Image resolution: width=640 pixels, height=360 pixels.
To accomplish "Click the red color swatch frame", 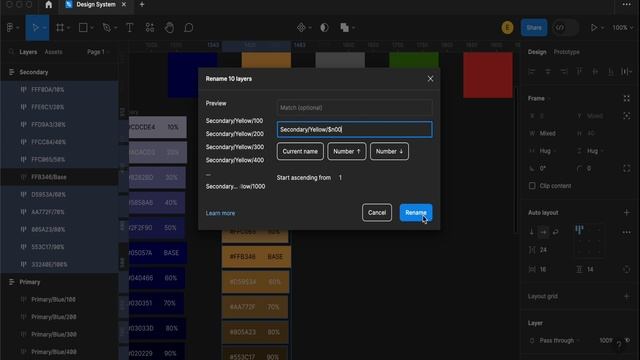I will pos(488,75).
